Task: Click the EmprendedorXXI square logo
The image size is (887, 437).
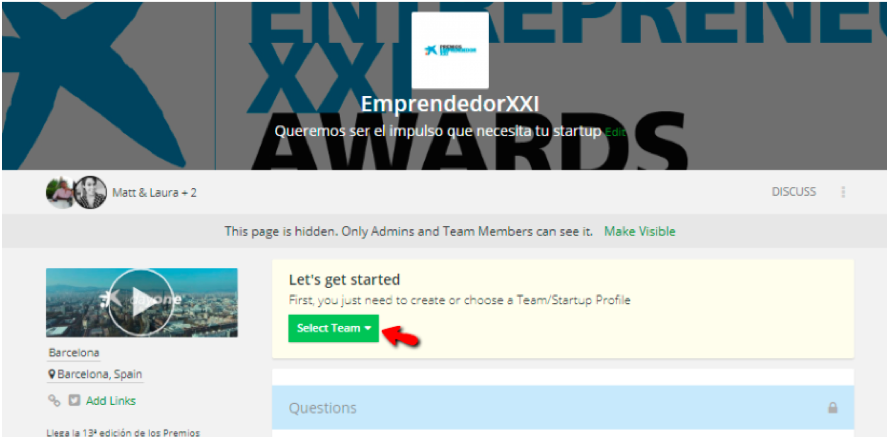Action: coord(450,50)
